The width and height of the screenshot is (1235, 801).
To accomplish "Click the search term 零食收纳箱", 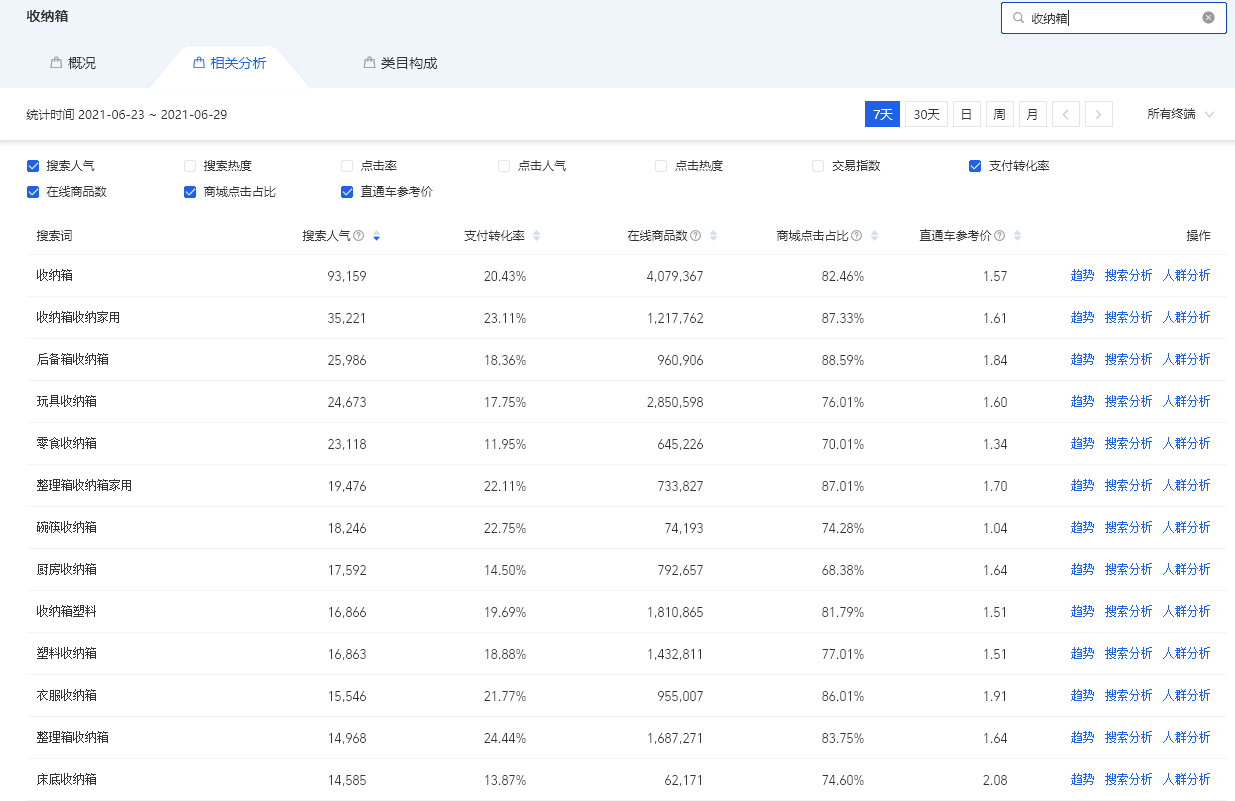I will pyautogui.click(x=66, y=444).
